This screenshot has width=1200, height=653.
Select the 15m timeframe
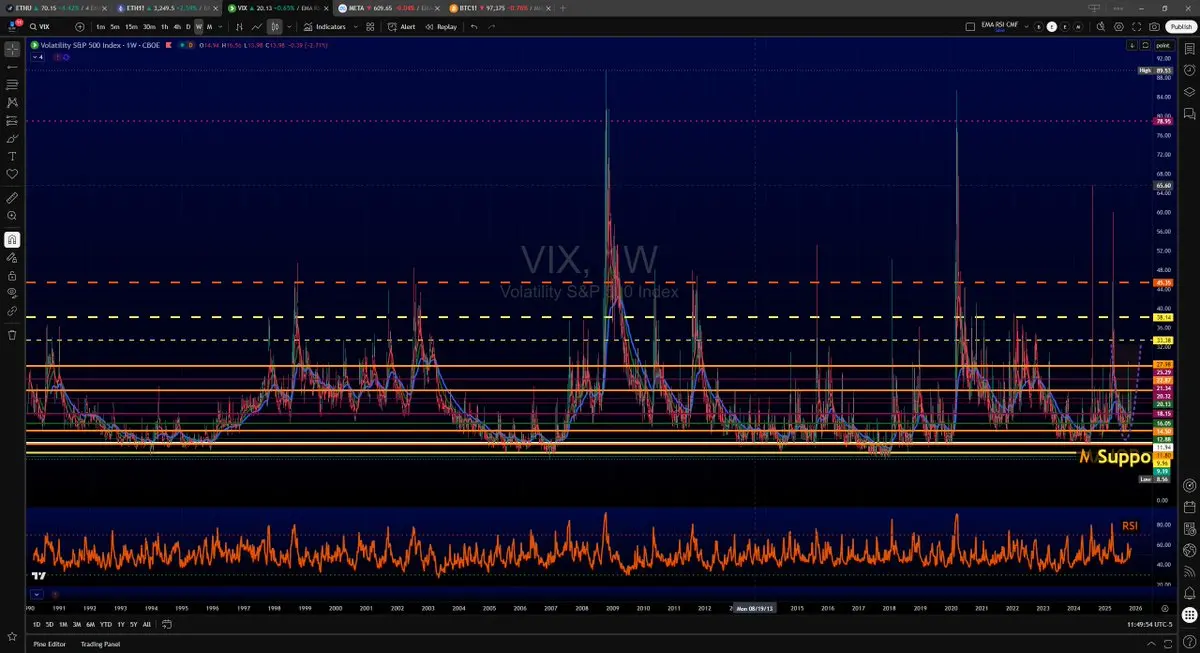[x=131, y=26]
